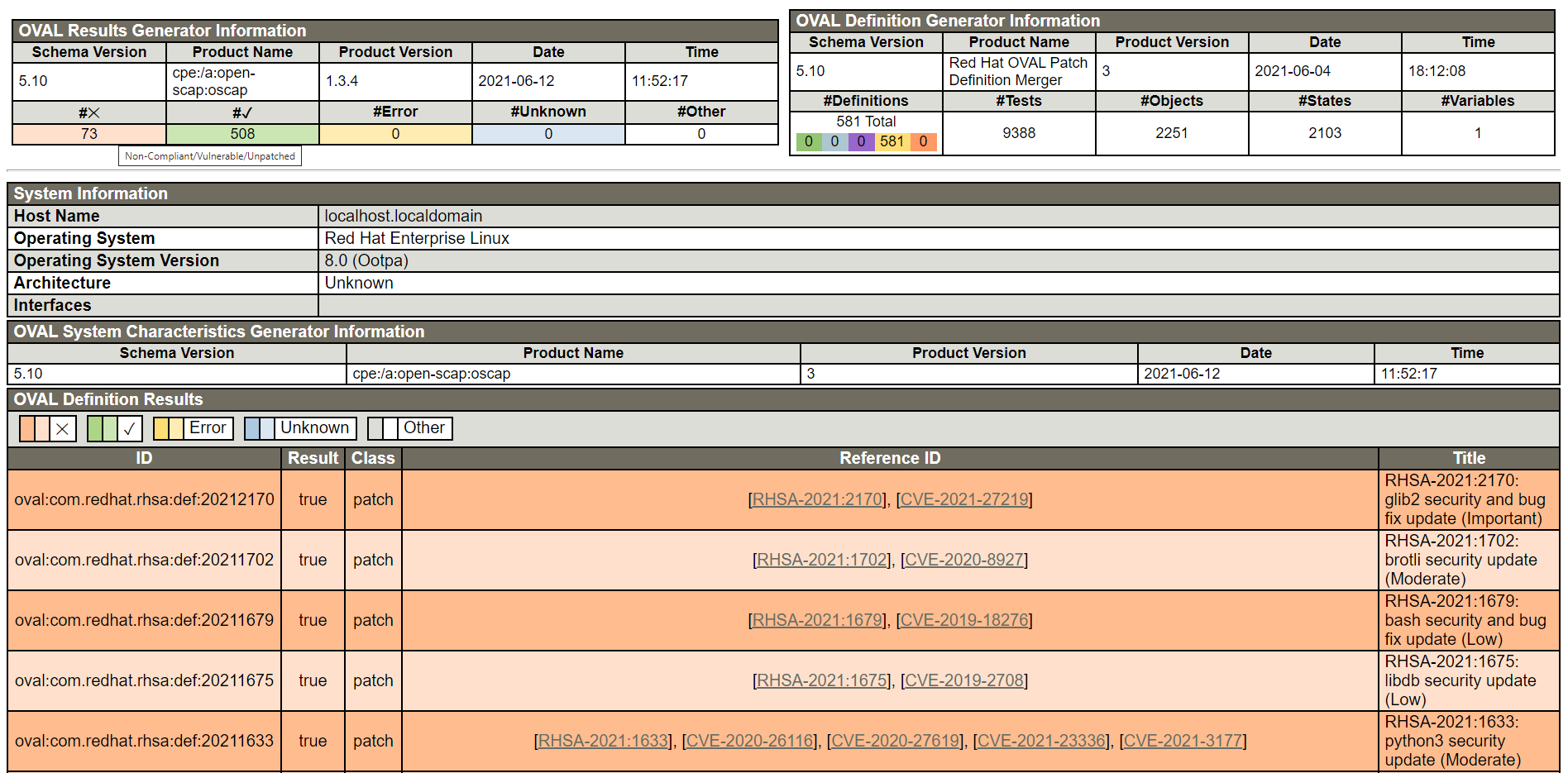Click the Red Hat Enterprise Linux value
Screen dimensions: 1568x773
[417, 238]
